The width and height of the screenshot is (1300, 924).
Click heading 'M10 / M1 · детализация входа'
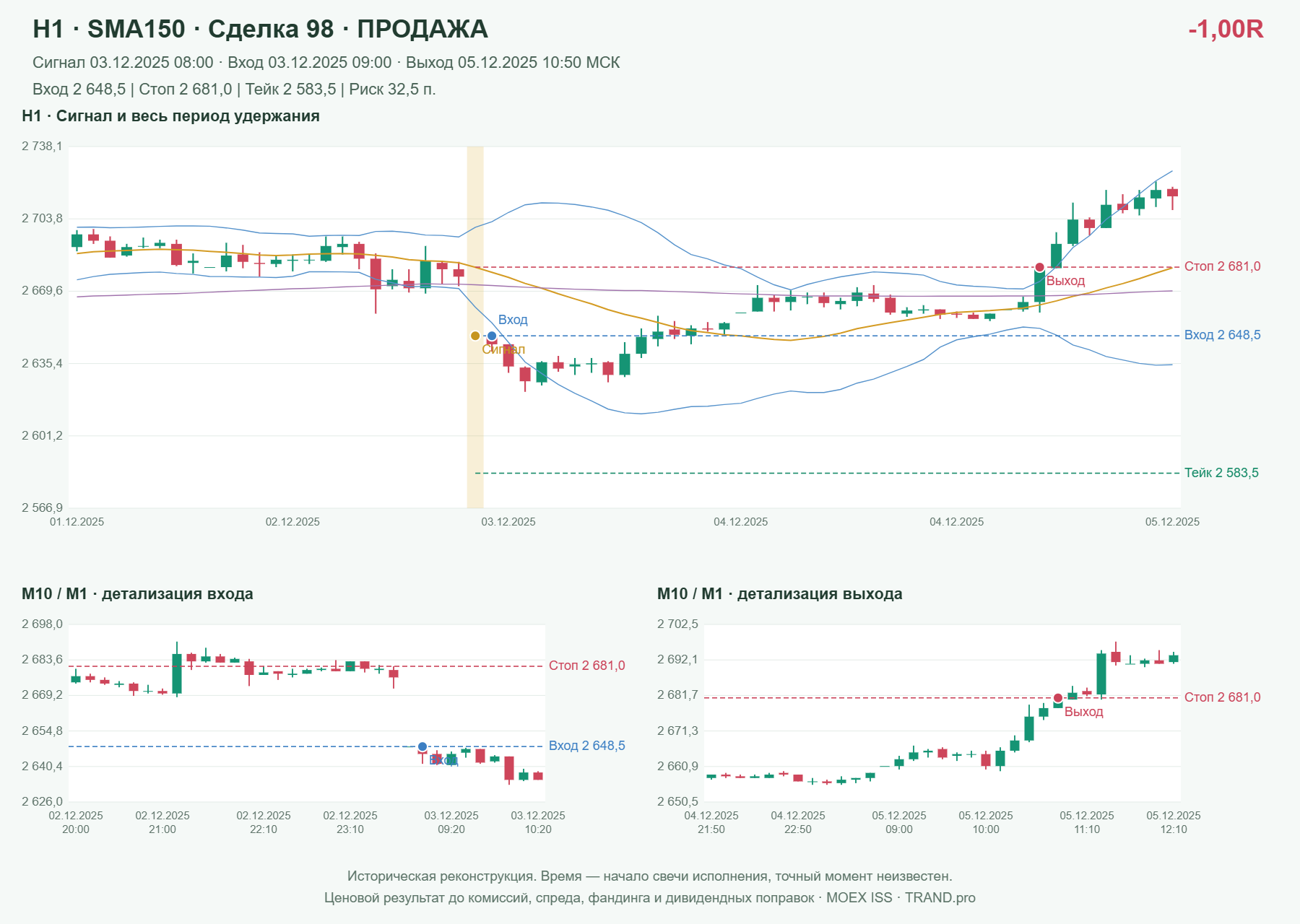[137, 594]
